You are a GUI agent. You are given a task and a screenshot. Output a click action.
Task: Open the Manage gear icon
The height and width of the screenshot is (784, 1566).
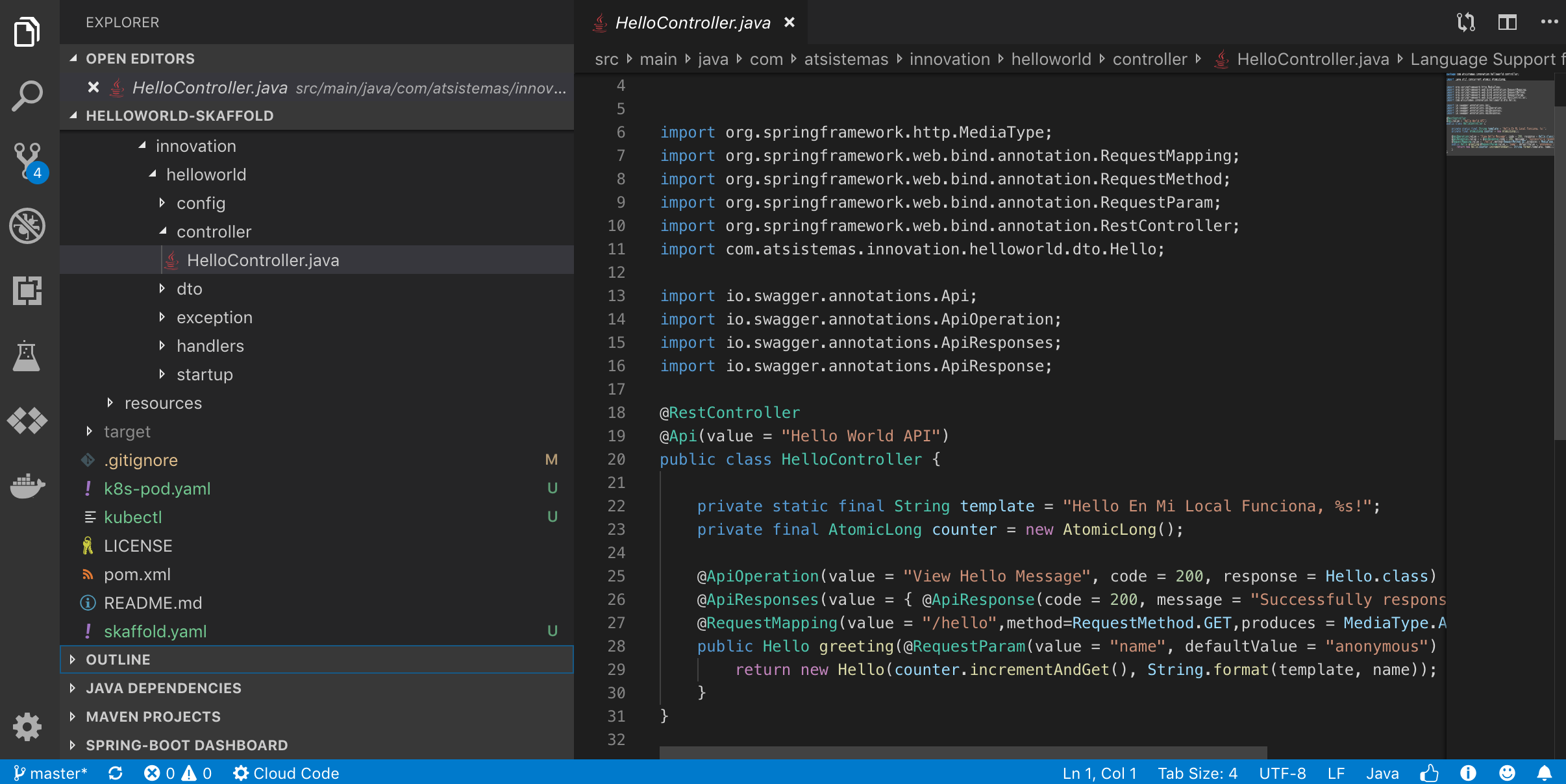pos(27,727)
